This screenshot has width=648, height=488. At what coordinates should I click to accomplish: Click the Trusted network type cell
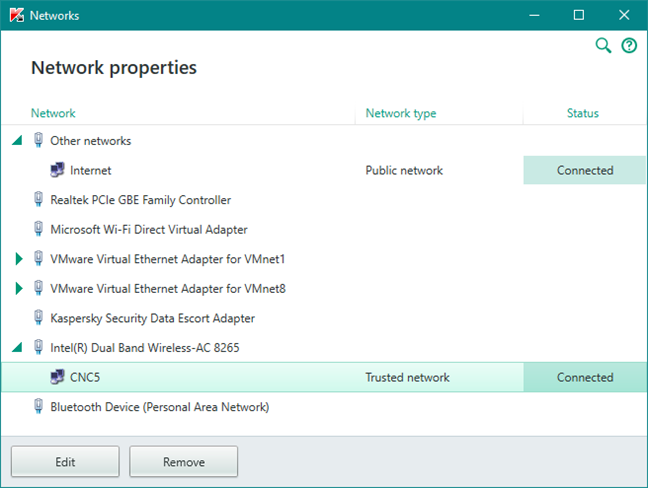[407, 377]
